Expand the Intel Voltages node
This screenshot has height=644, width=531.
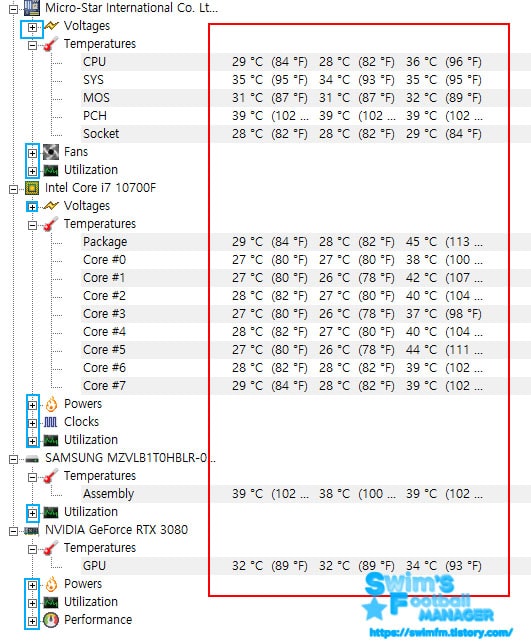(x=32, y=207)
